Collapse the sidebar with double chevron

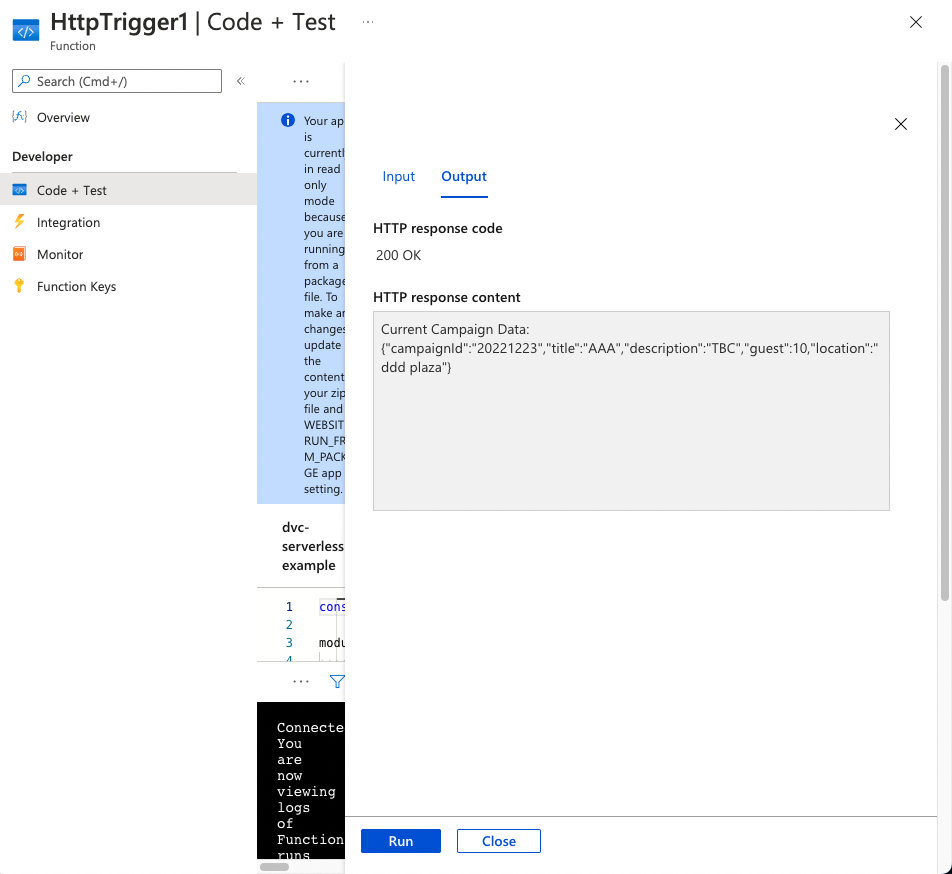coord(240,81)
